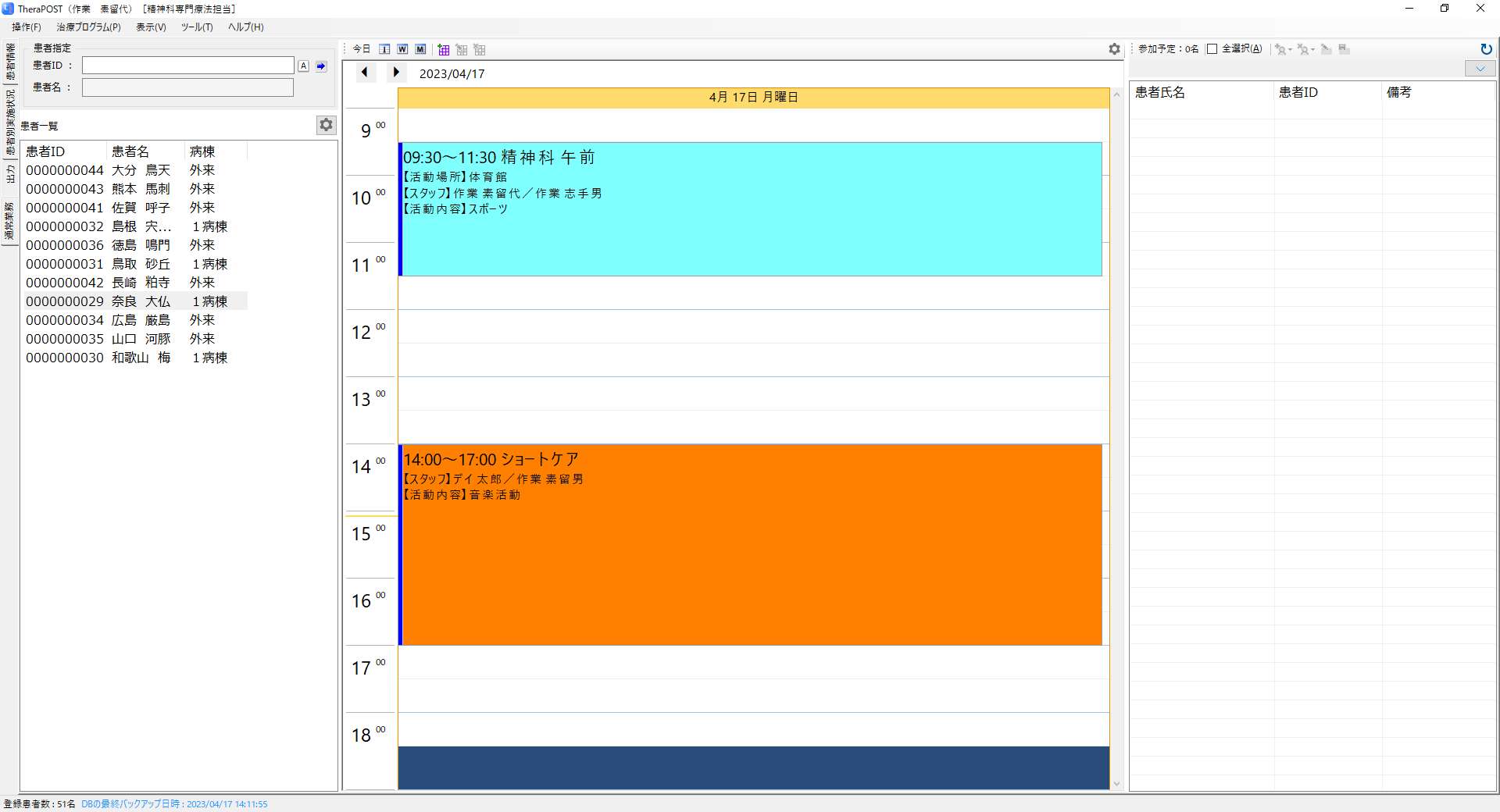Go to previous day arrow
The height and width of the screenshot is (812, 1500).
[365, 73]
